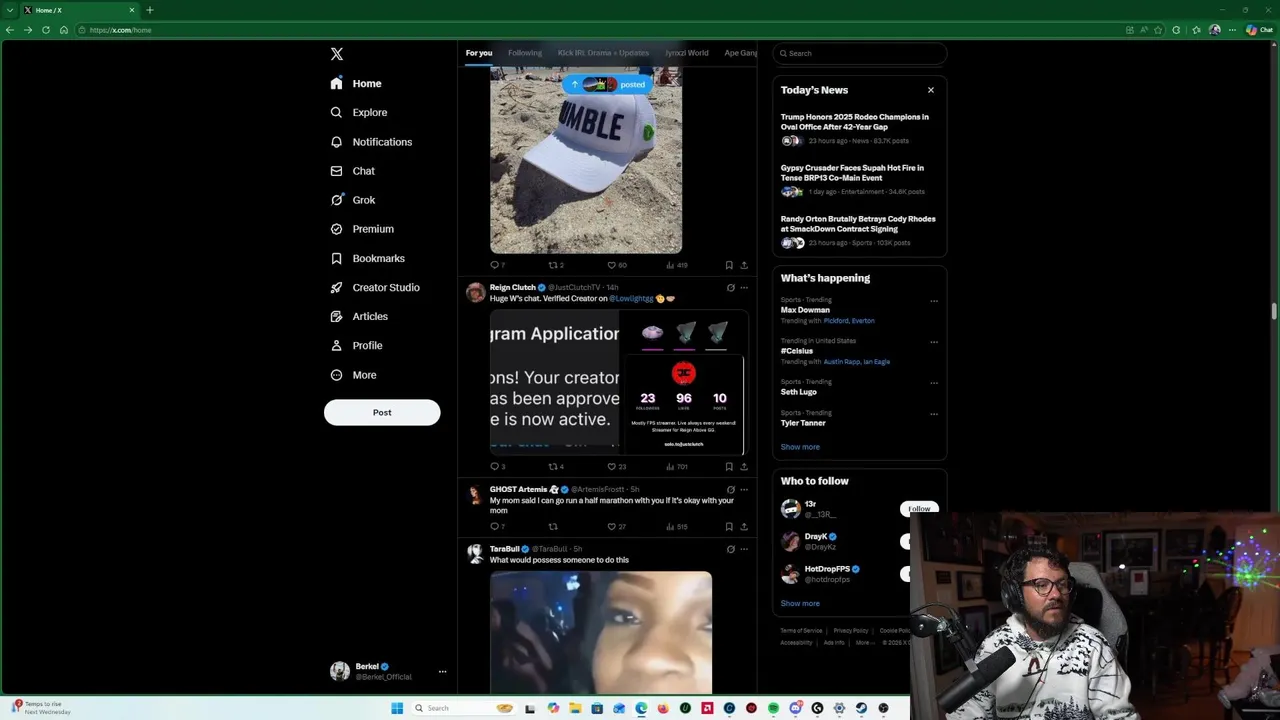Share the white hat photo post
Viewport: 1280px width, 720px height.
coord(743,265)
